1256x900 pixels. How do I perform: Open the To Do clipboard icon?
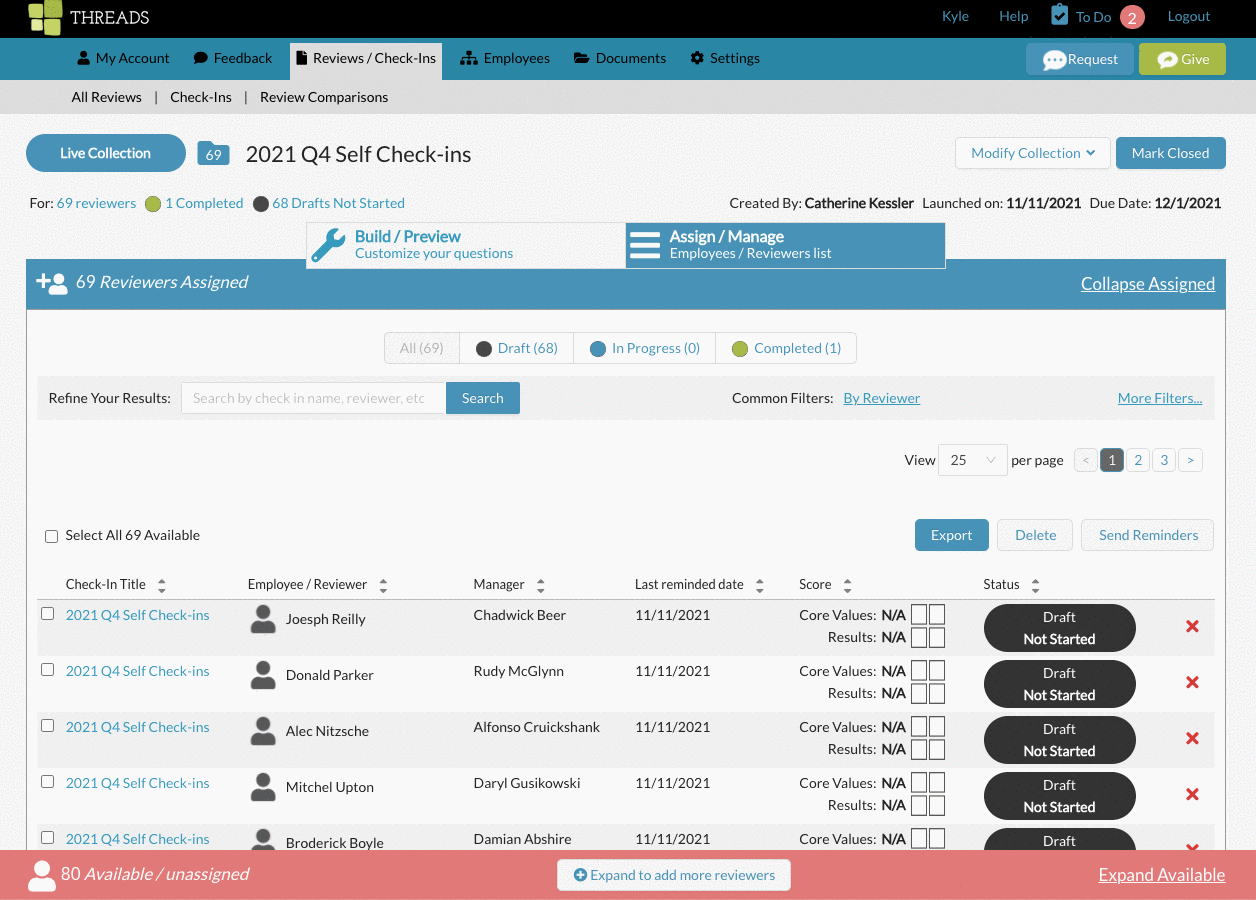pos(1060,15)
